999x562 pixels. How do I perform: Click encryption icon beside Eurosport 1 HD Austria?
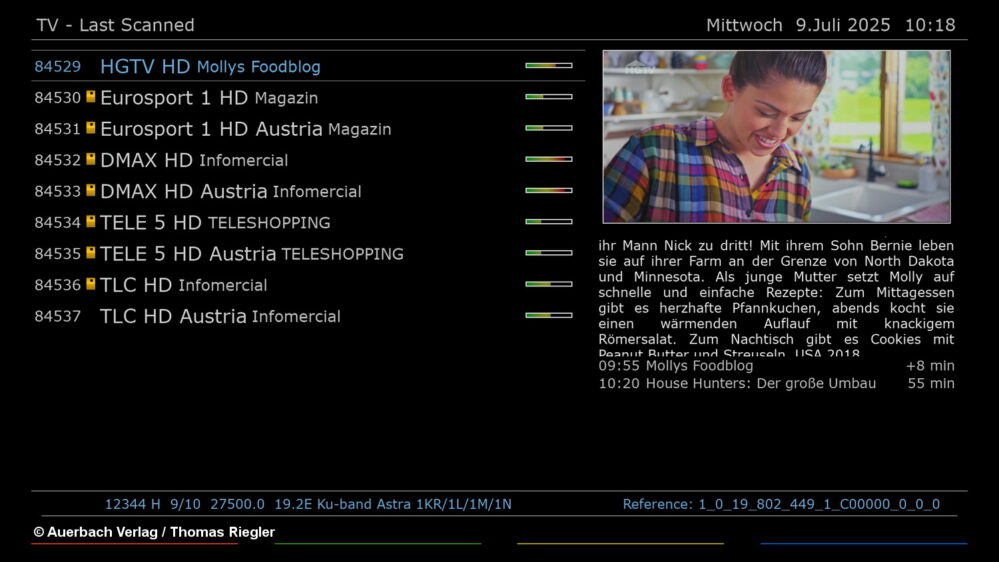(90, 127)
